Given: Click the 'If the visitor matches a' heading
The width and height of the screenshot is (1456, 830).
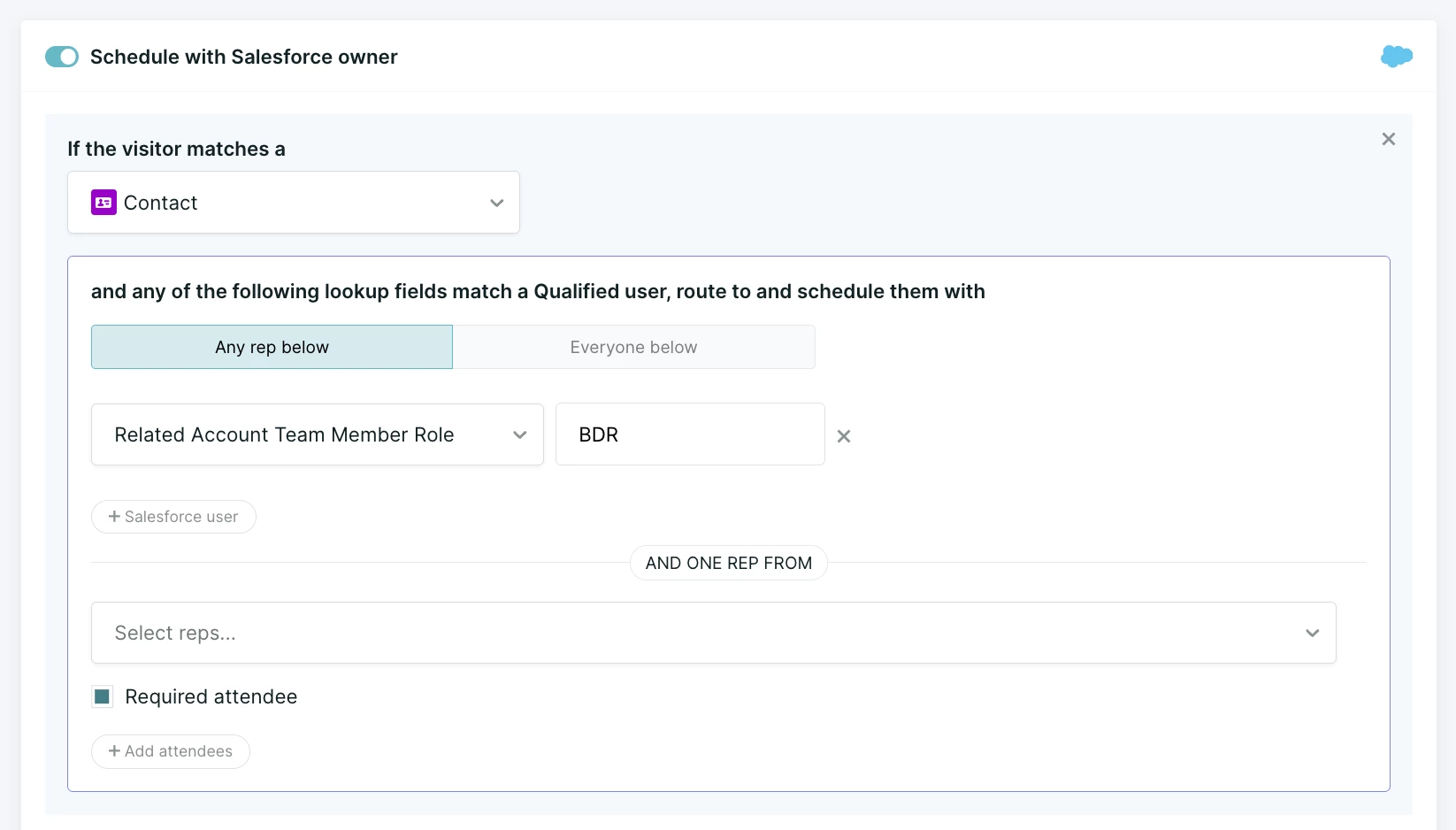Looking at the screenshot, I should (x=177, y=149).
